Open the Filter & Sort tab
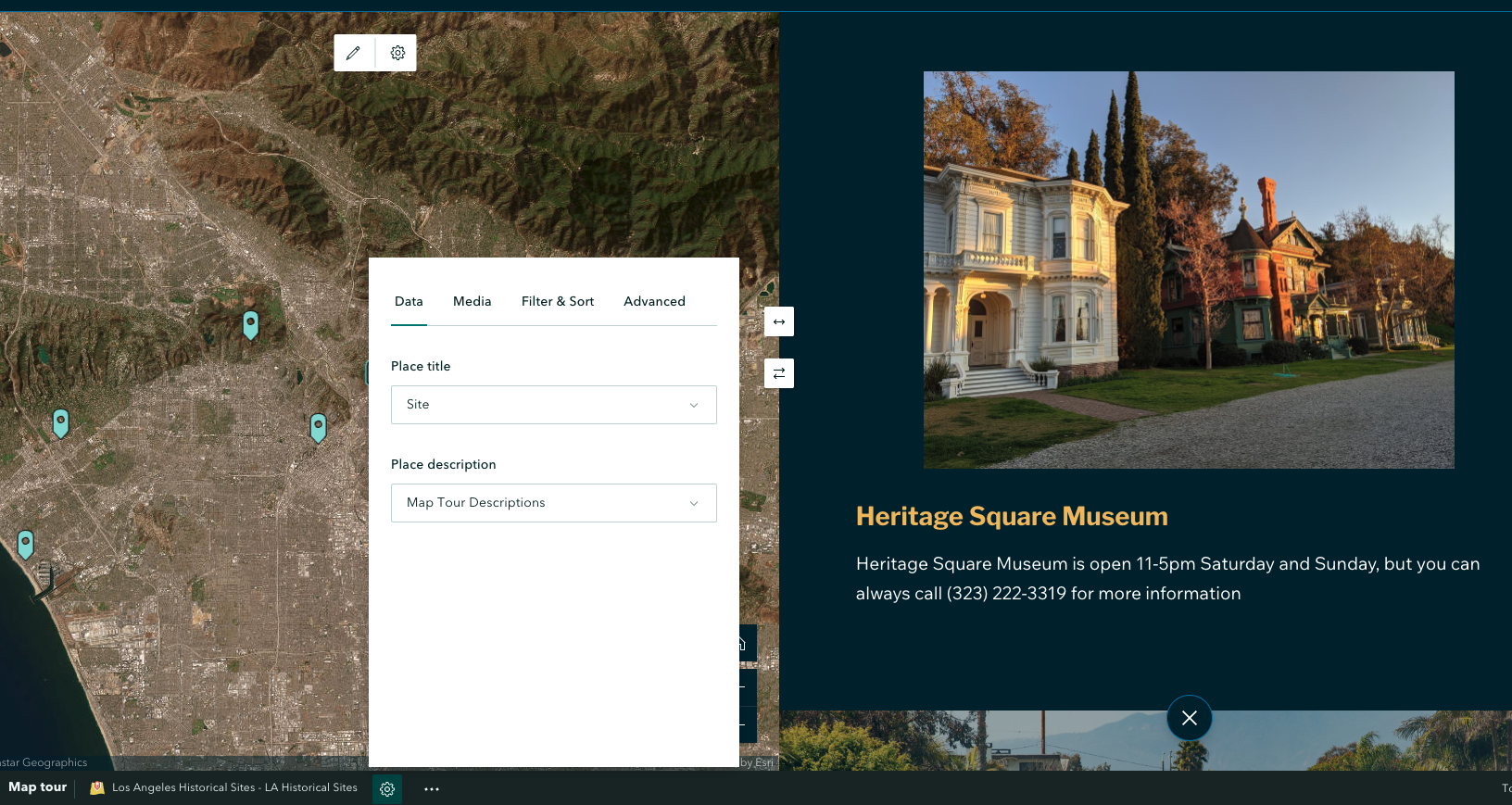 tap(558, 301)
